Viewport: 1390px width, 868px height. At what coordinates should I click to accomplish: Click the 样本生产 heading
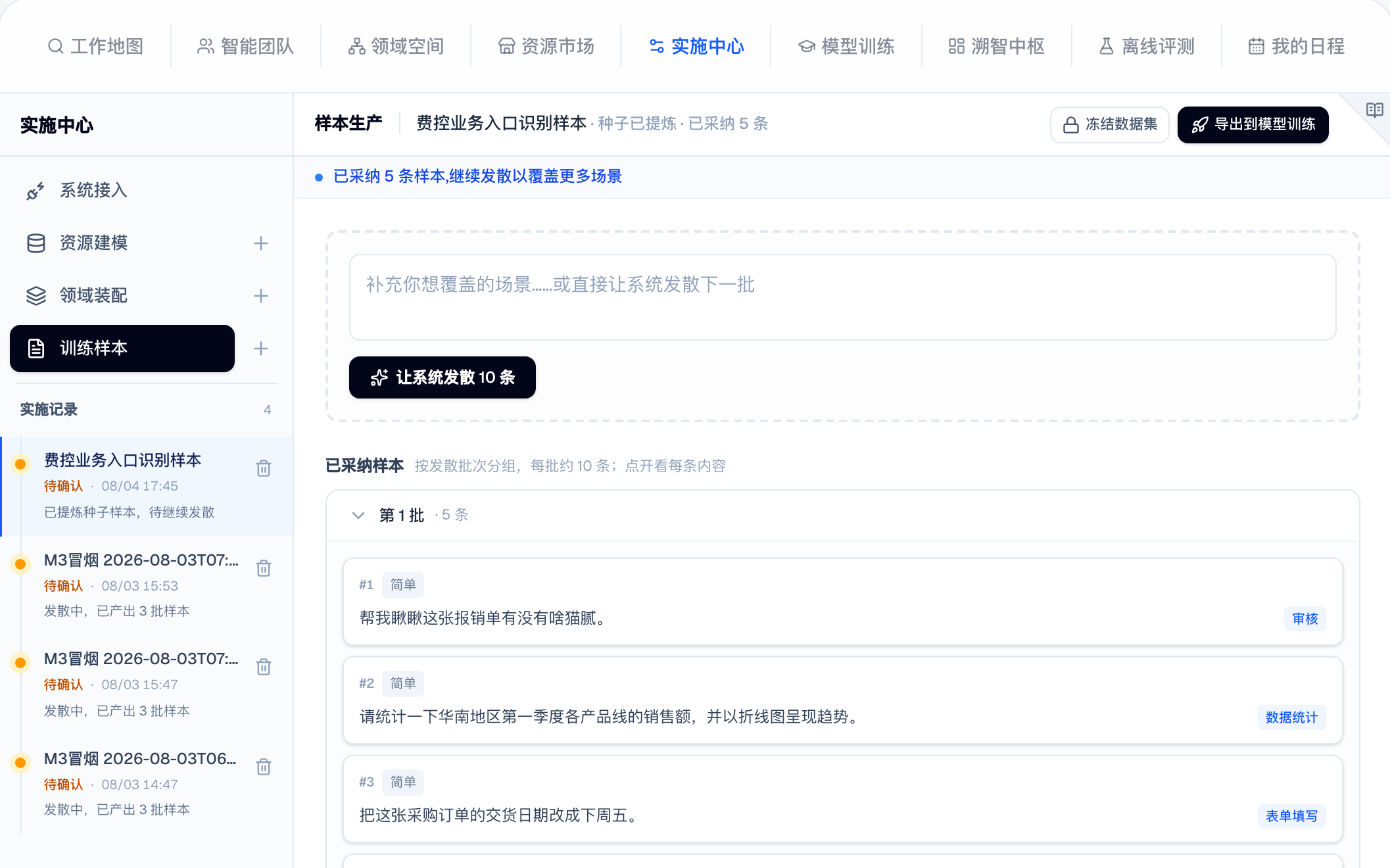point(348,124)
